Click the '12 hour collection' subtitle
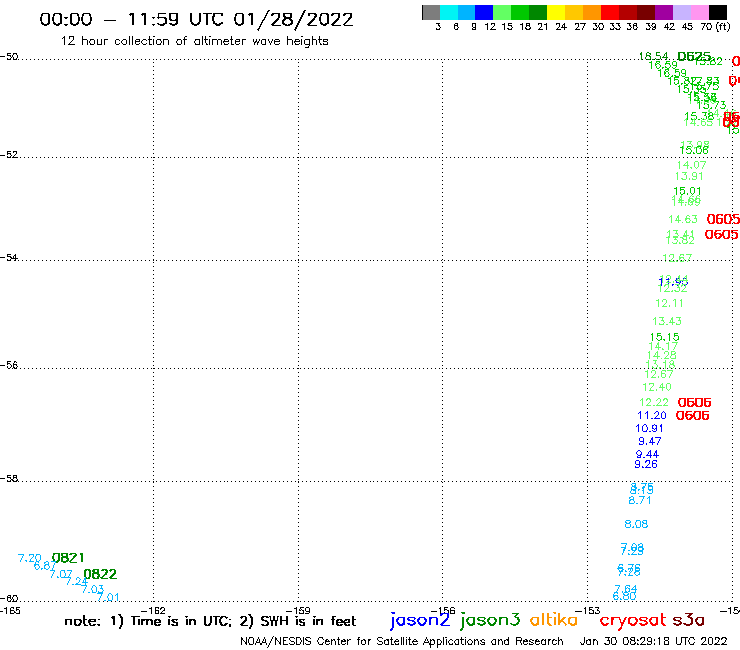740x650 pixels. [x=194, y=41]
